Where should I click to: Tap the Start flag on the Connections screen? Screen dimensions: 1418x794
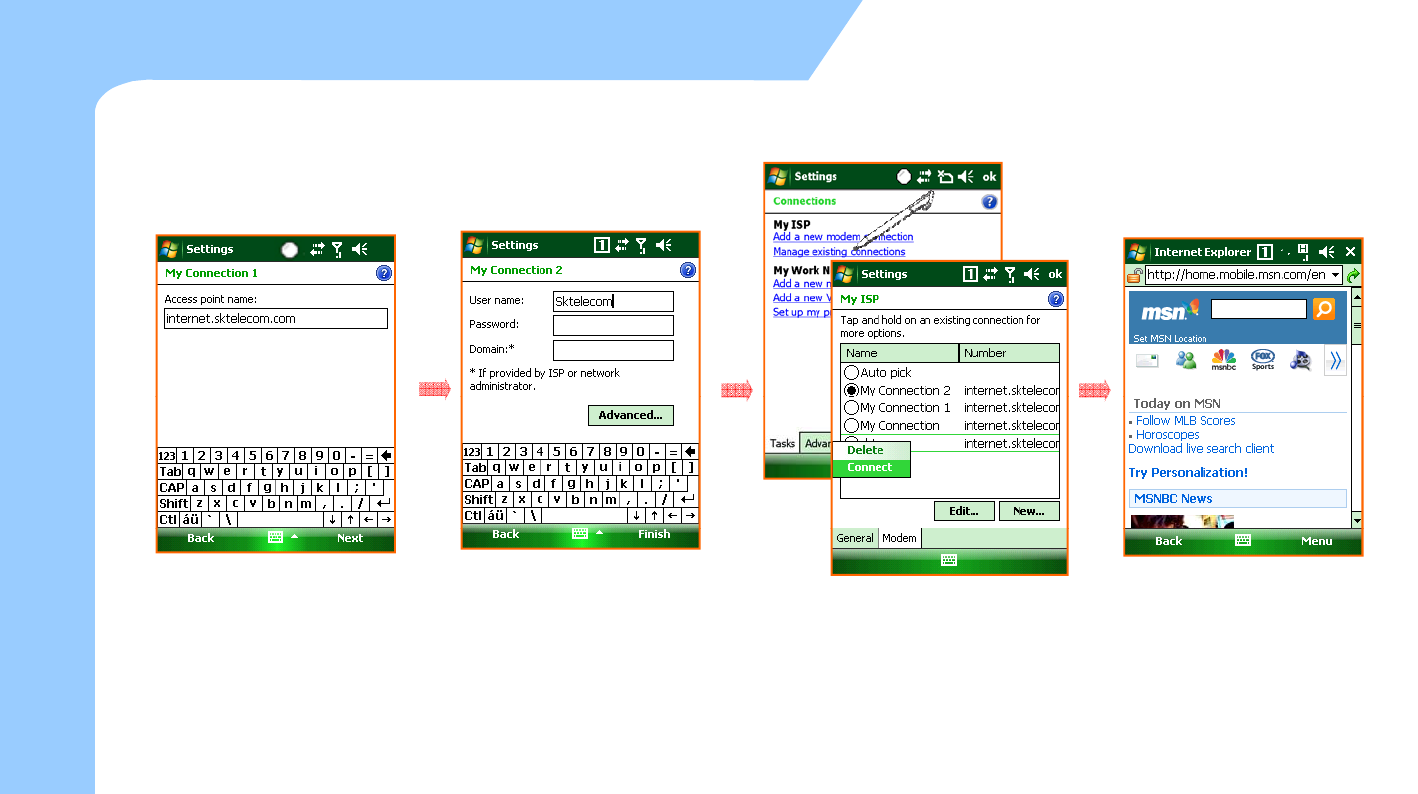(778, 176)
